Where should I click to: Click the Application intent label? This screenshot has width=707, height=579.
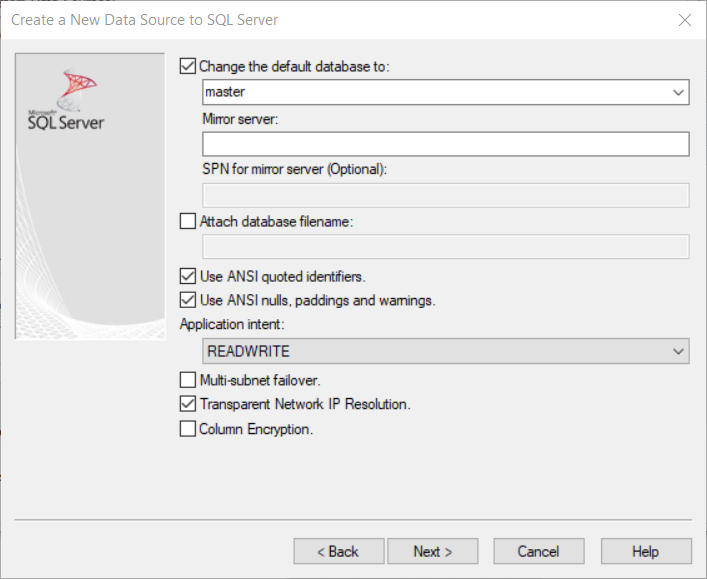232,324
